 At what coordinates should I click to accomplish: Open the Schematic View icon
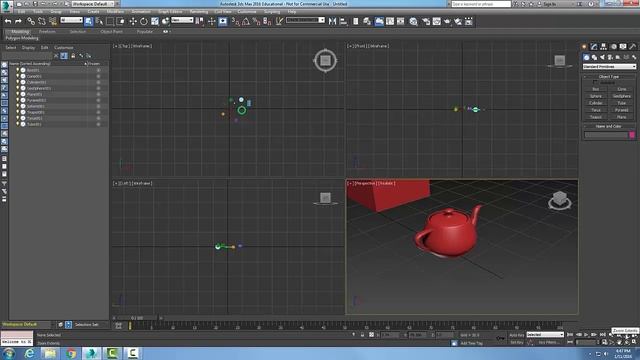point(400,21)
